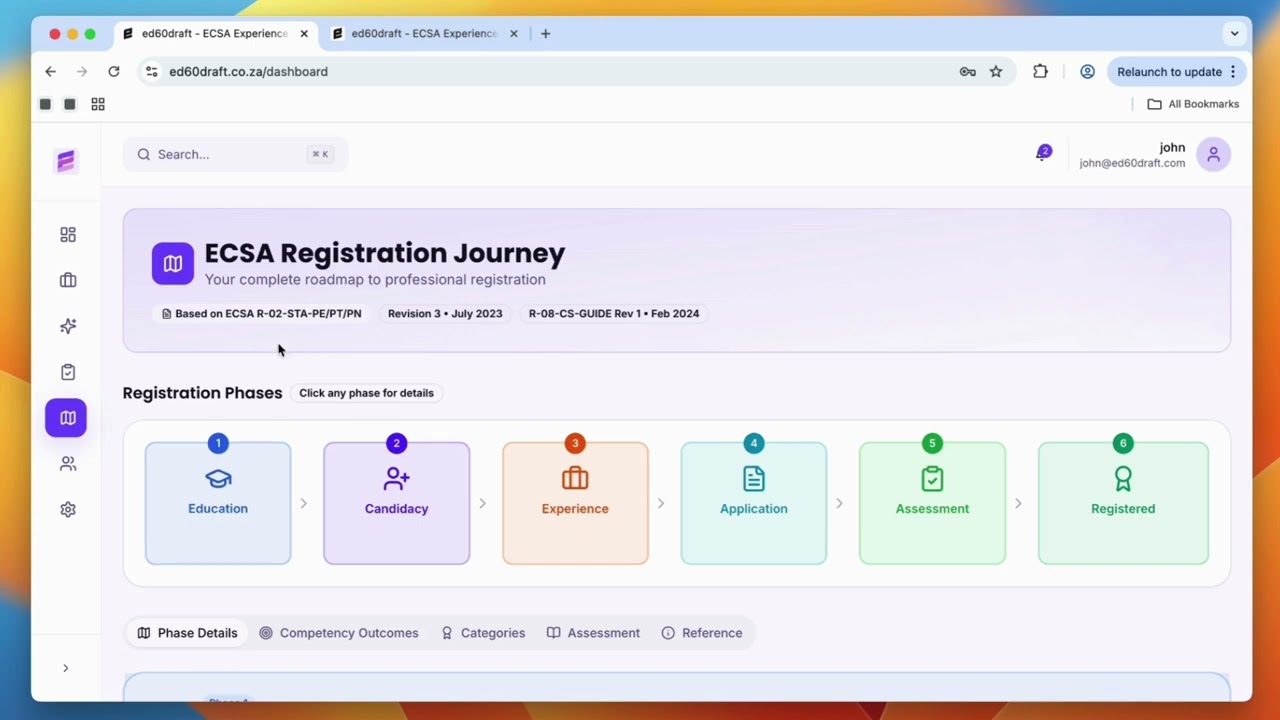
Task: Click the john@ed60draft.com email text
Action: tap(1132, 164)
